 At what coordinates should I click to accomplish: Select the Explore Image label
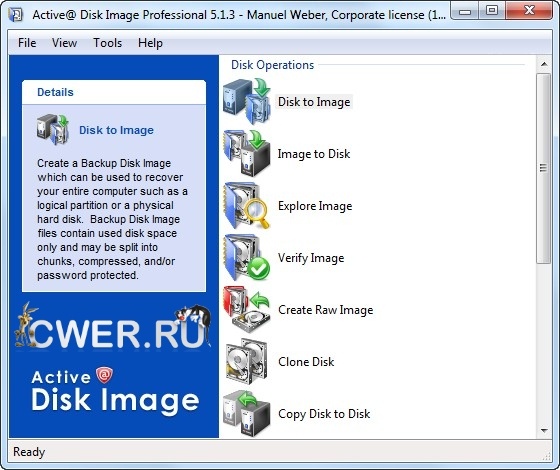pos(315,206)
